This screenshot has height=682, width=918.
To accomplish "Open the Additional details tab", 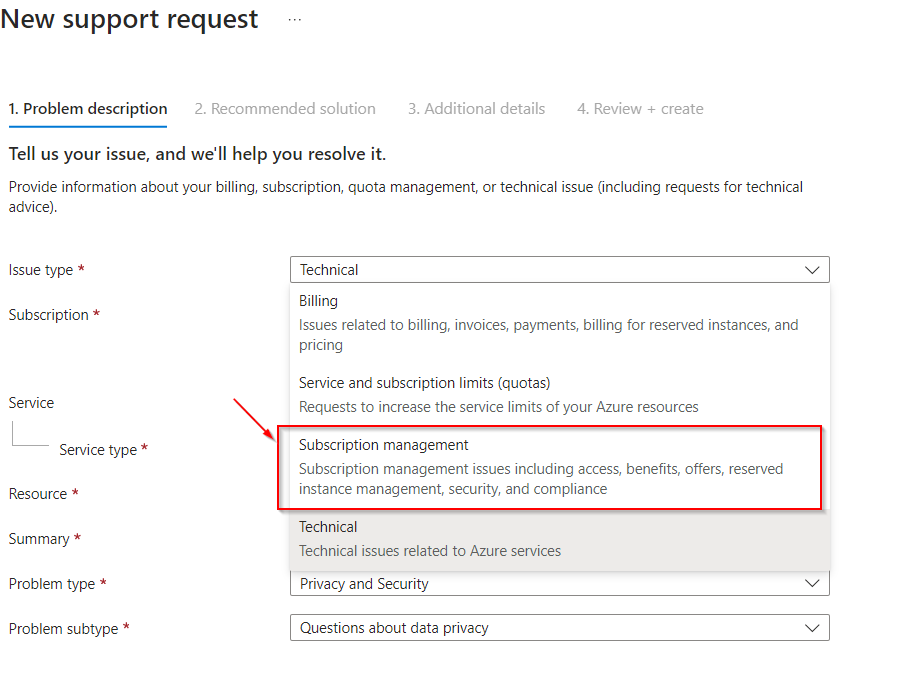I will [x=477, y=108].
